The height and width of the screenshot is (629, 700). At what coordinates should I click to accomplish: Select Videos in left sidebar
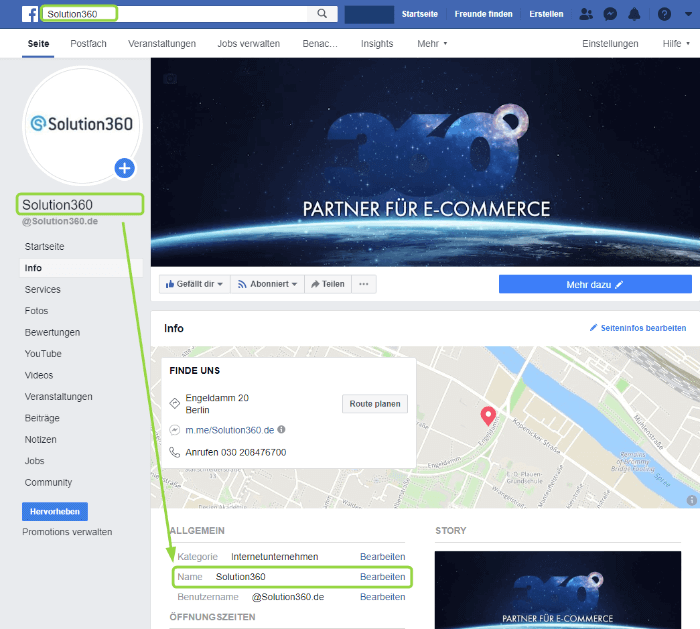pos(39,375)
